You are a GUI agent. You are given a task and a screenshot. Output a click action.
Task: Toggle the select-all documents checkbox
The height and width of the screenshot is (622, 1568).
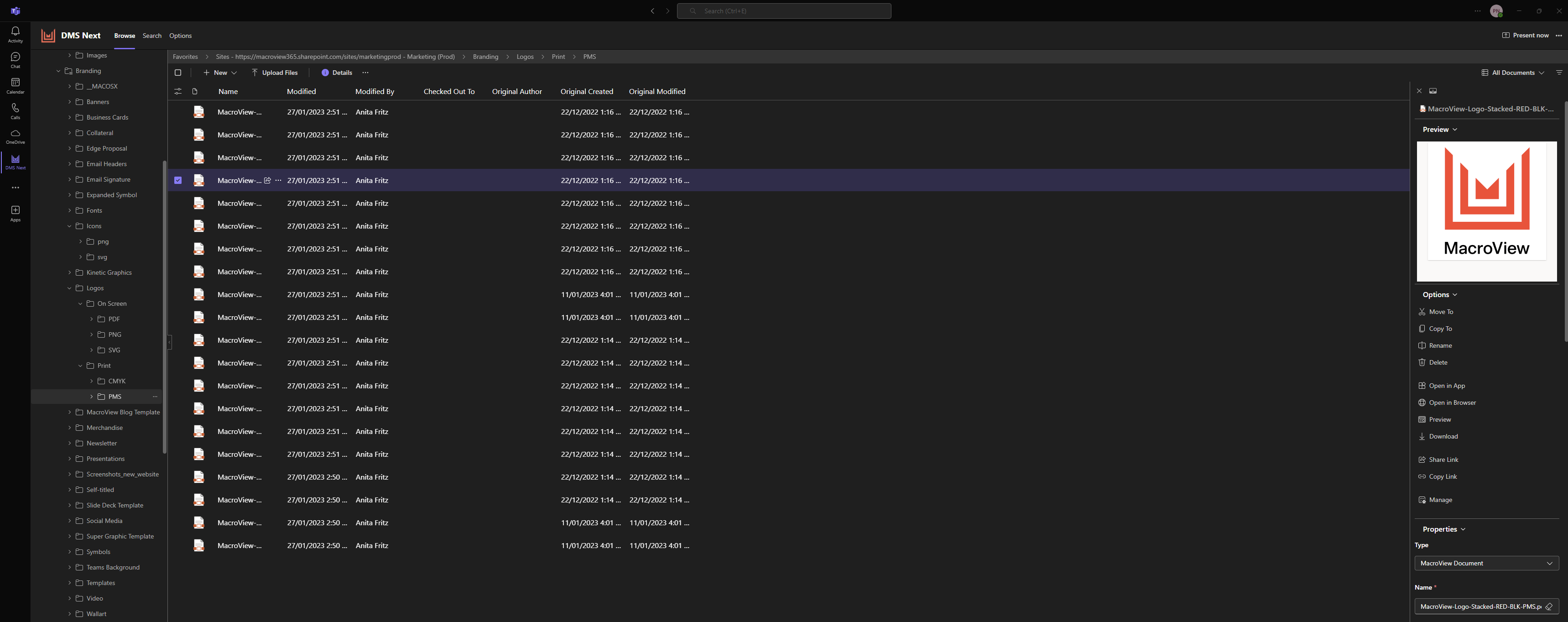coord(178,73)
